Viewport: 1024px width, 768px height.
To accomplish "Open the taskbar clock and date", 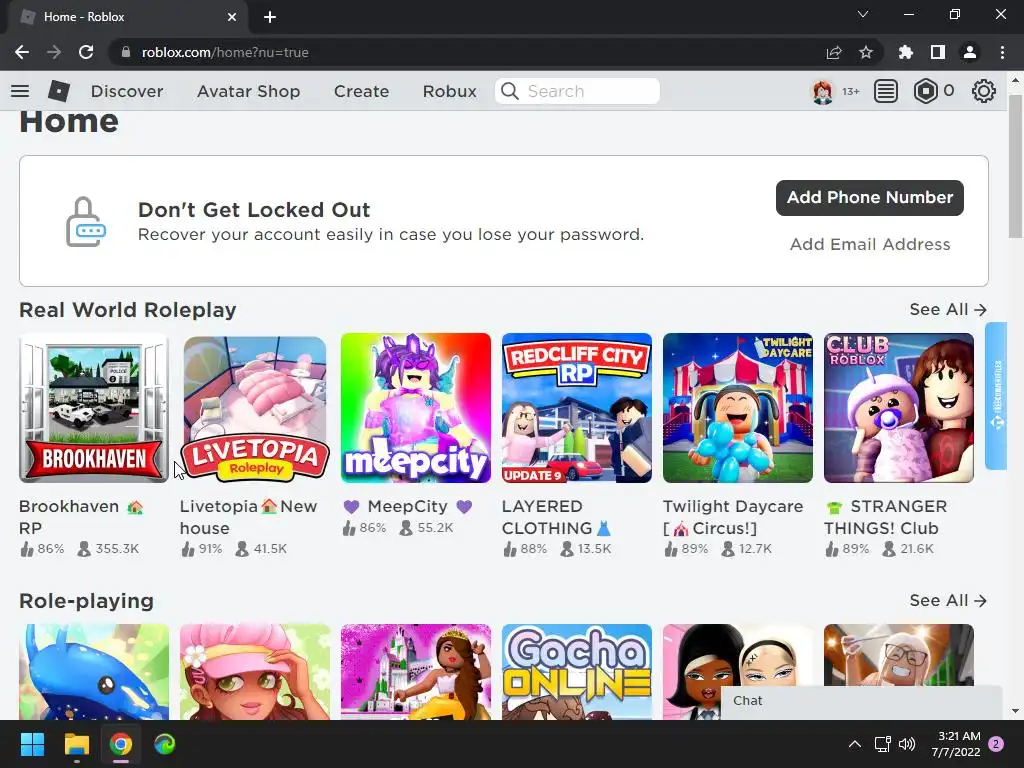I will coord(955,744).
